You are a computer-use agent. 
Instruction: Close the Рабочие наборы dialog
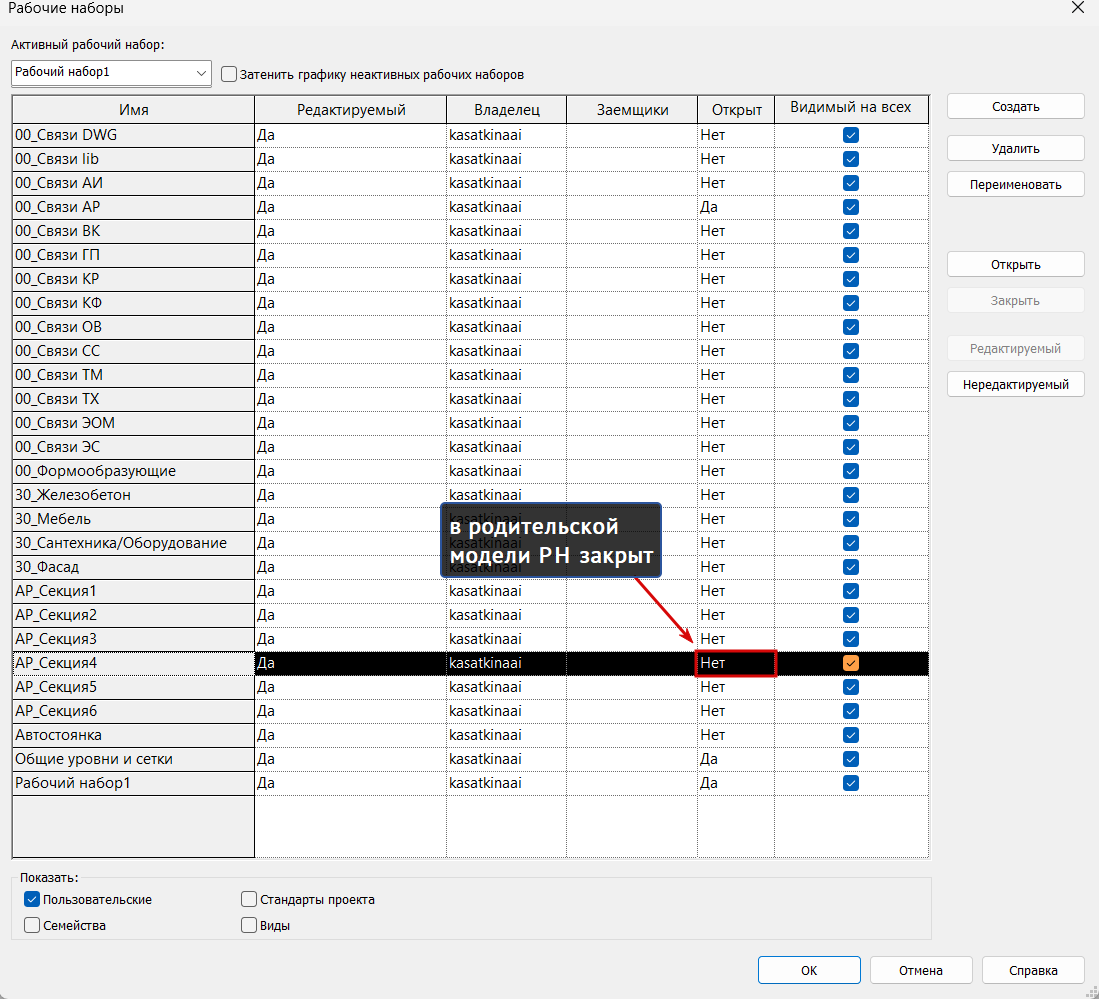pos(1077,8)
